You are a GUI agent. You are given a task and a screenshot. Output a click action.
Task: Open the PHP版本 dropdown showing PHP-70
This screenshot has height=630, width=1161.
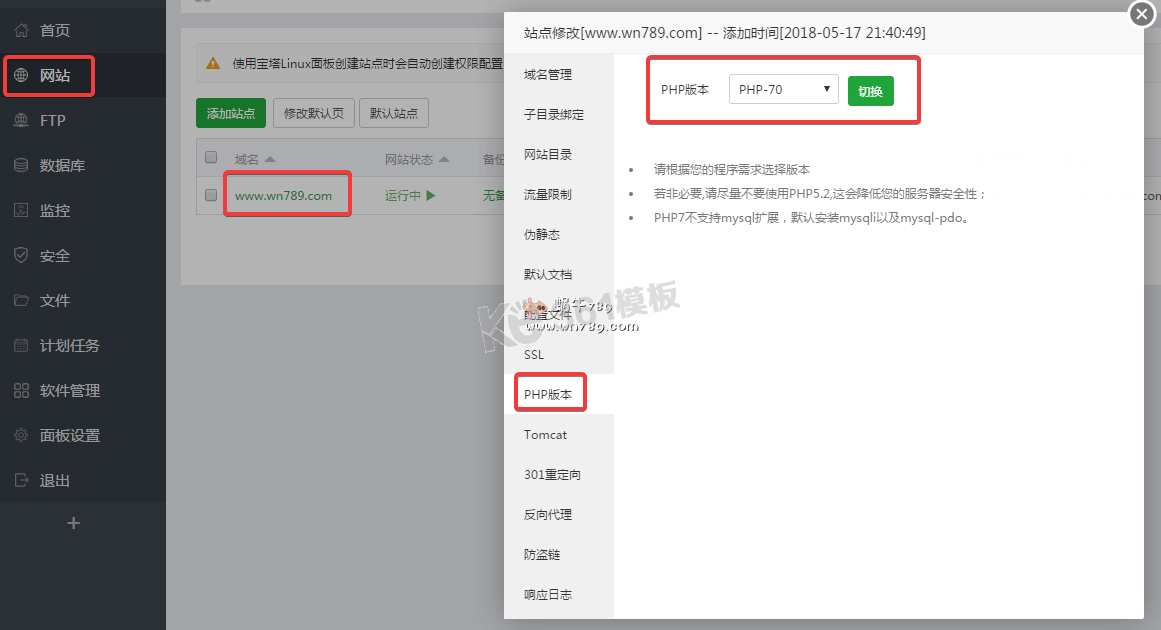click(783, 90)
